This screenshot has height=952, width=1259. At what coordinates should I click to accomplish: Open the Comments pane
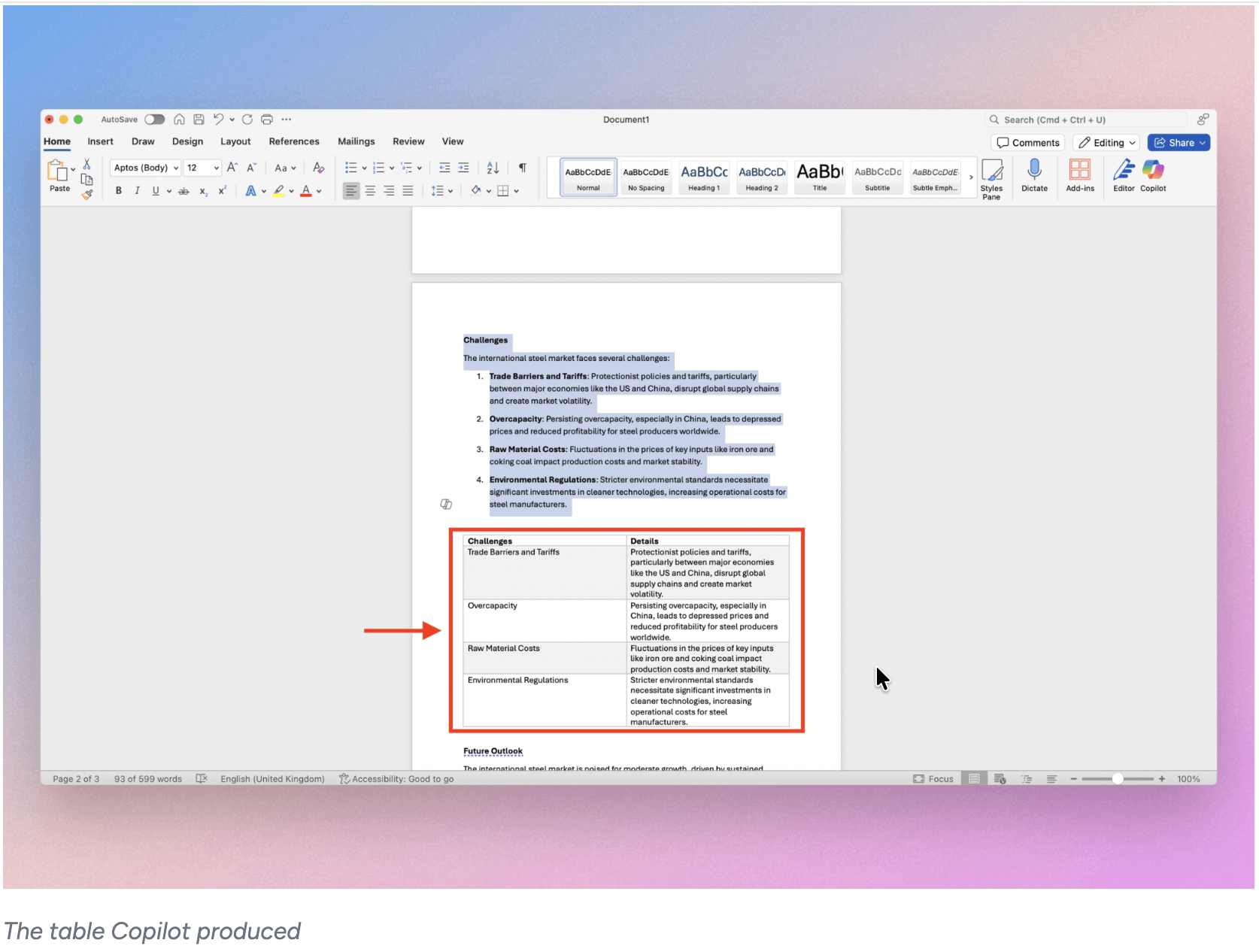[1027, 142]
